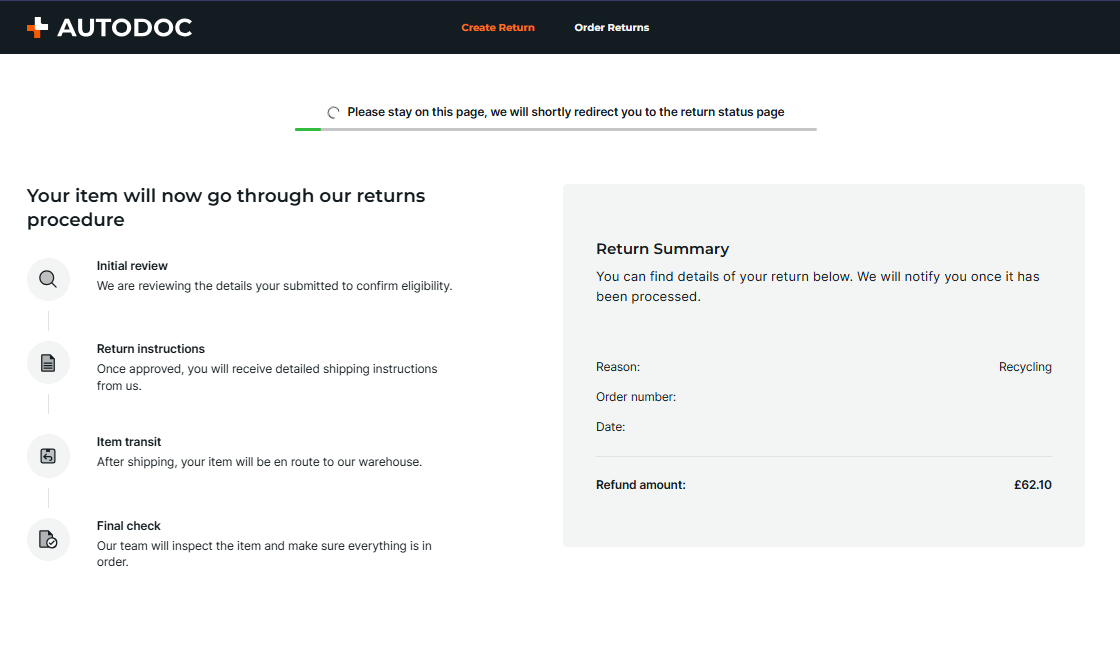Image resolution: width=1120 pixels, height=654 pixels.
Task: Click the loading spinner icon
Action: tap(334, 112)
